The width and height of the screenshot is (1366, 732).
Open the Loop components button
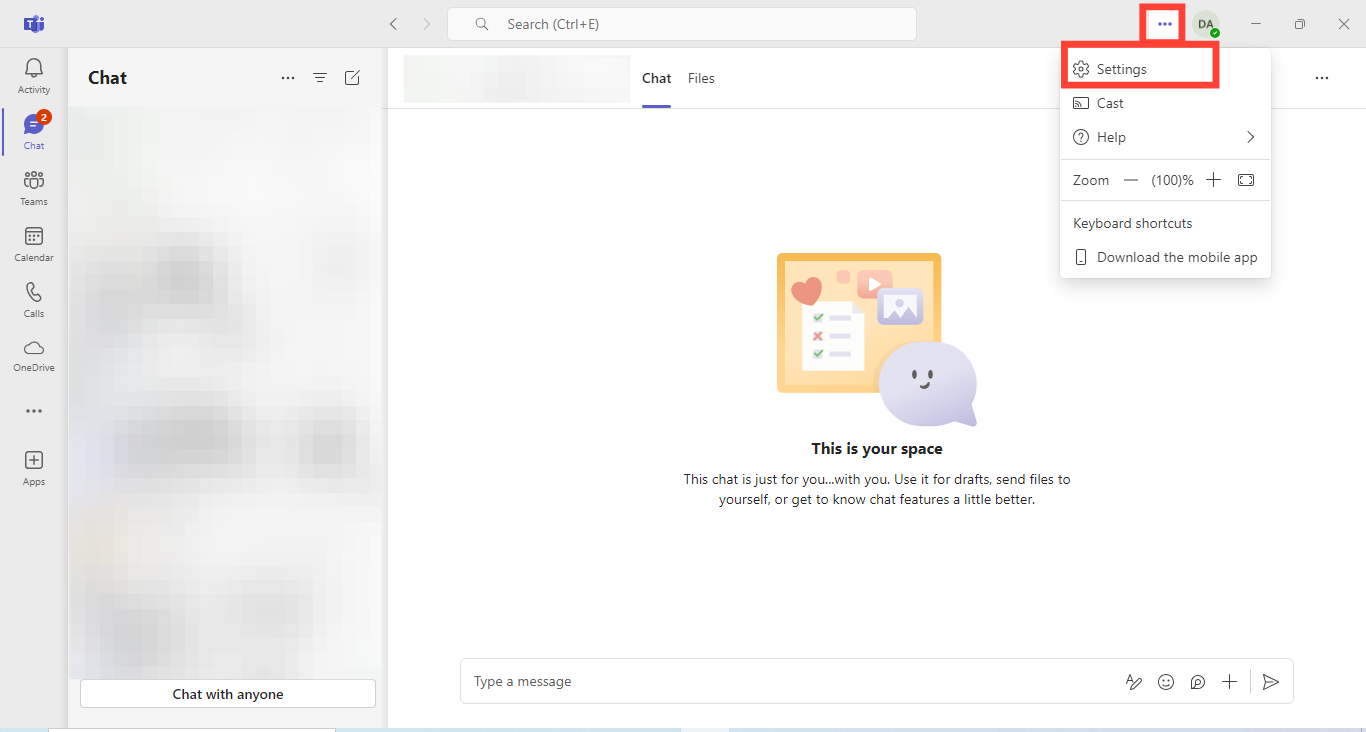tap(1198, 682)
